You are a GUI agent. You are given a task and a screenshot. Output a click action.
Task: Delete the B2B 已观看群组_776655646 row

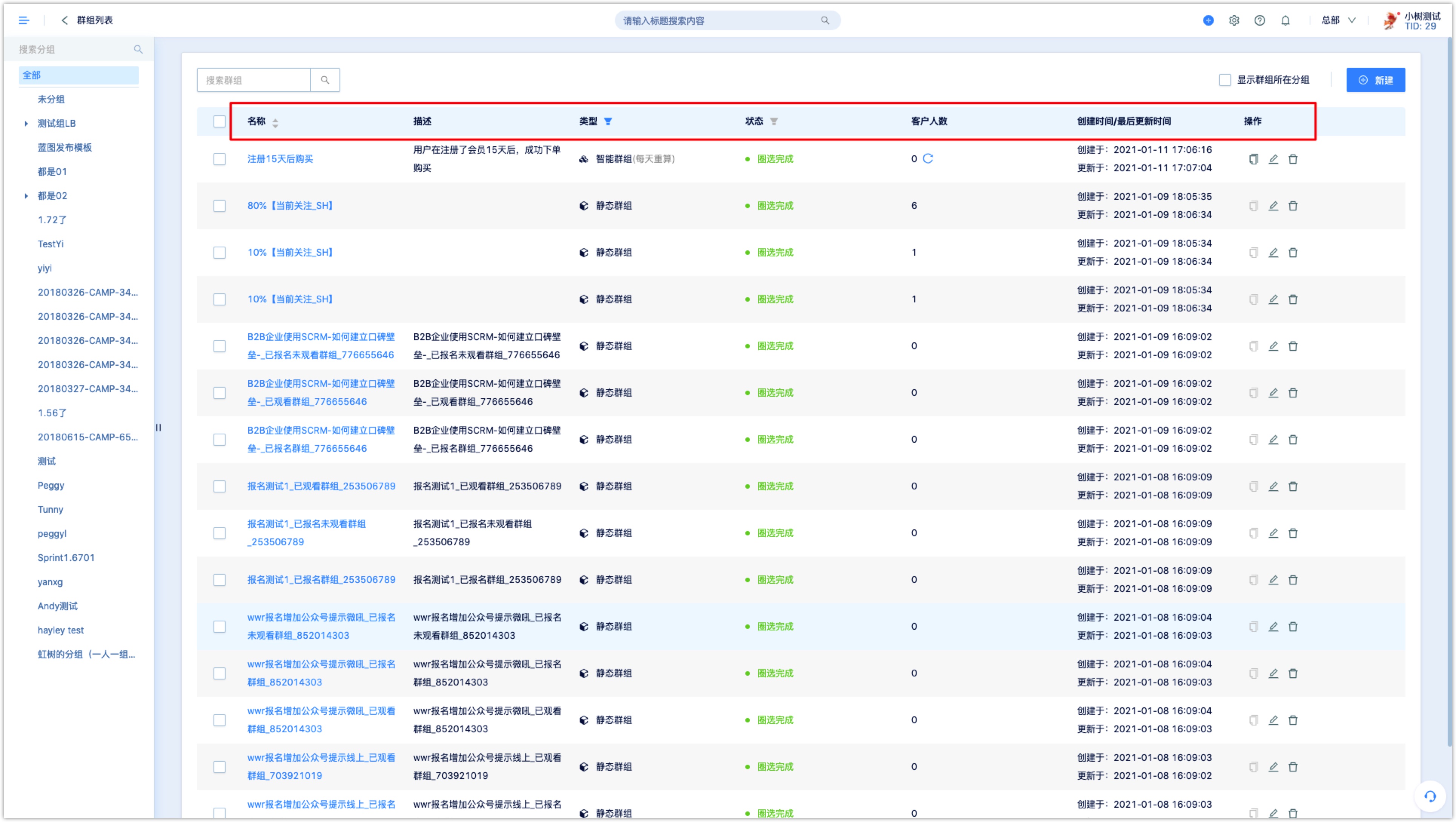[x=1293, y=393]
